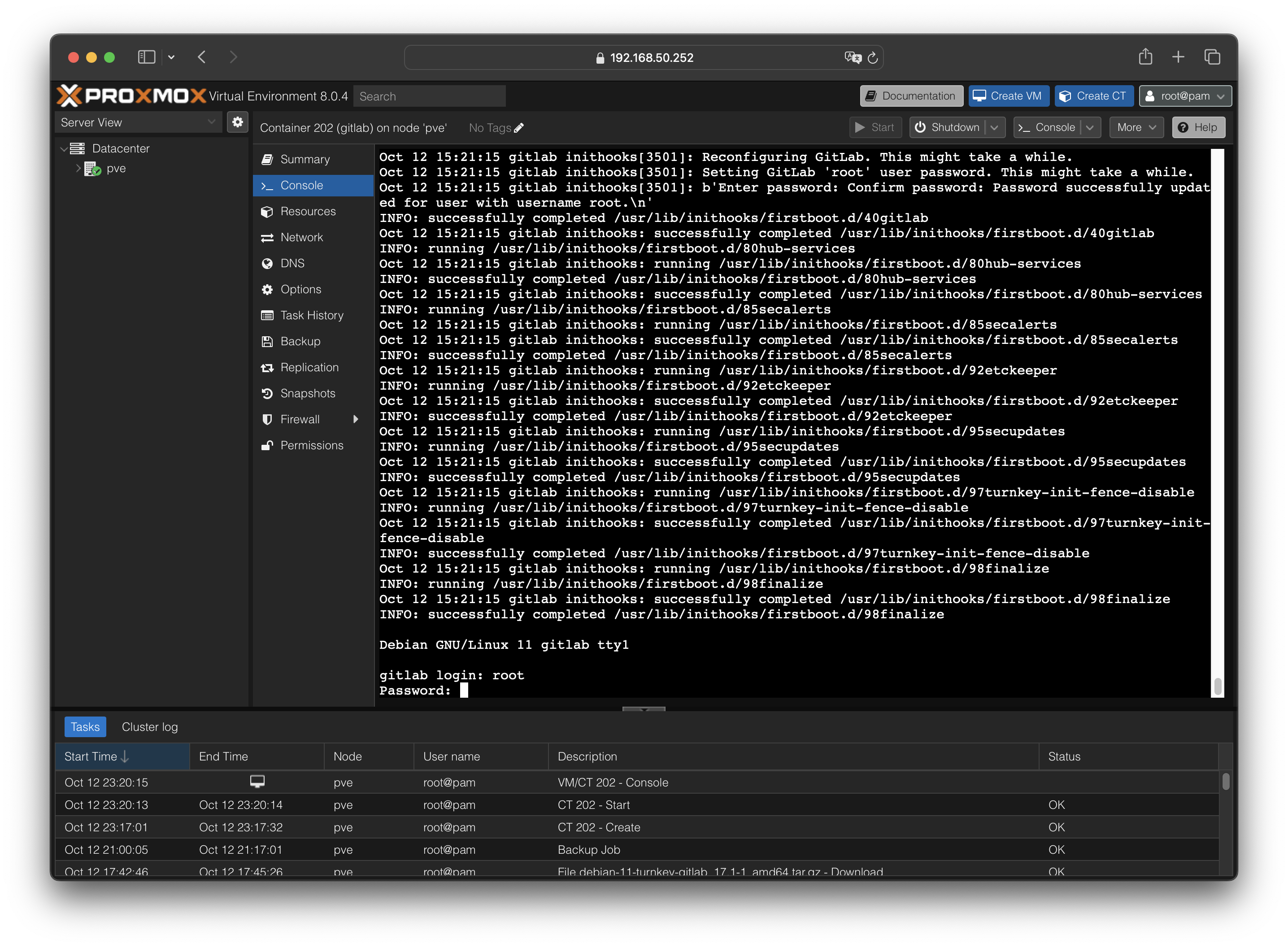This screenshot has width=1288, height=947.
Task: Click the Create CT button
Action: tap(1093, 96)
